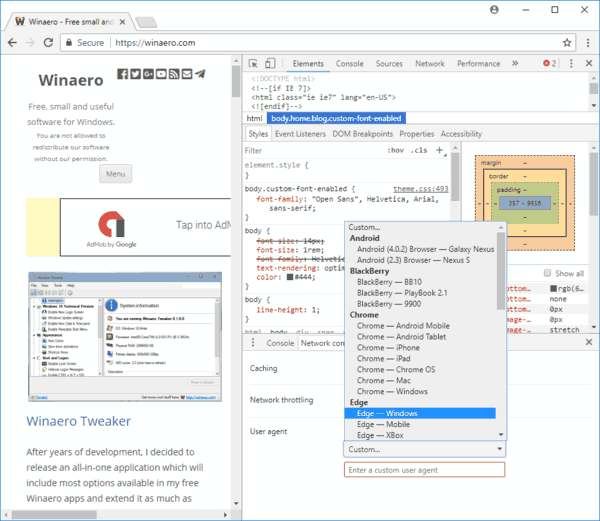Screen dimensions: 600x521
Task: Click the Facebook icon on Winaero header
Action: [x=123, y=74]
